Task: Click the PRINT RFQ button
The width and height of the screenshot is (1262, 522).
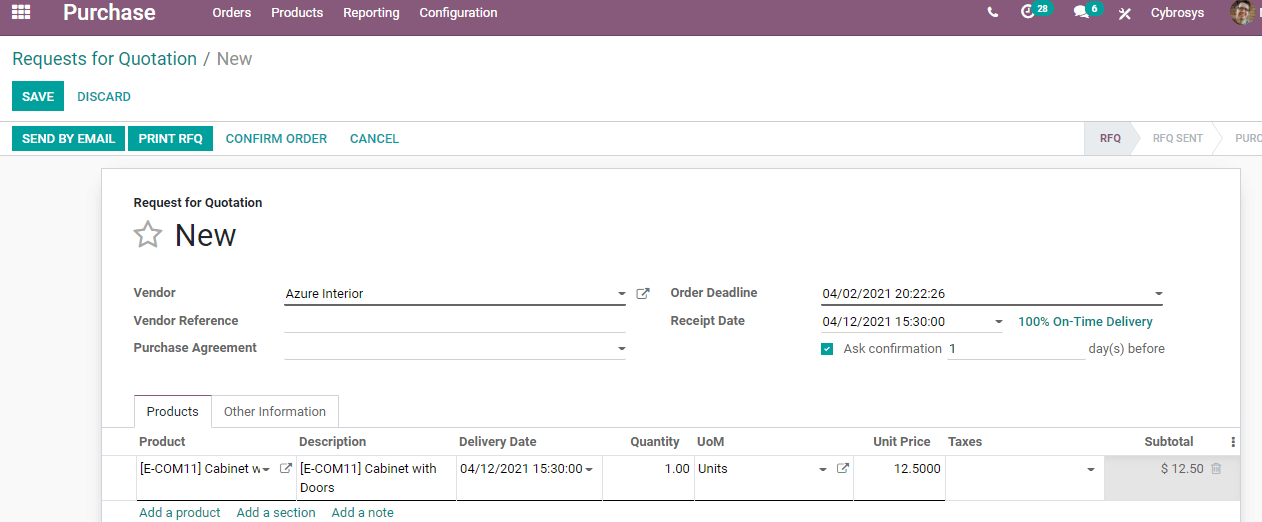Action: point(171,139)
